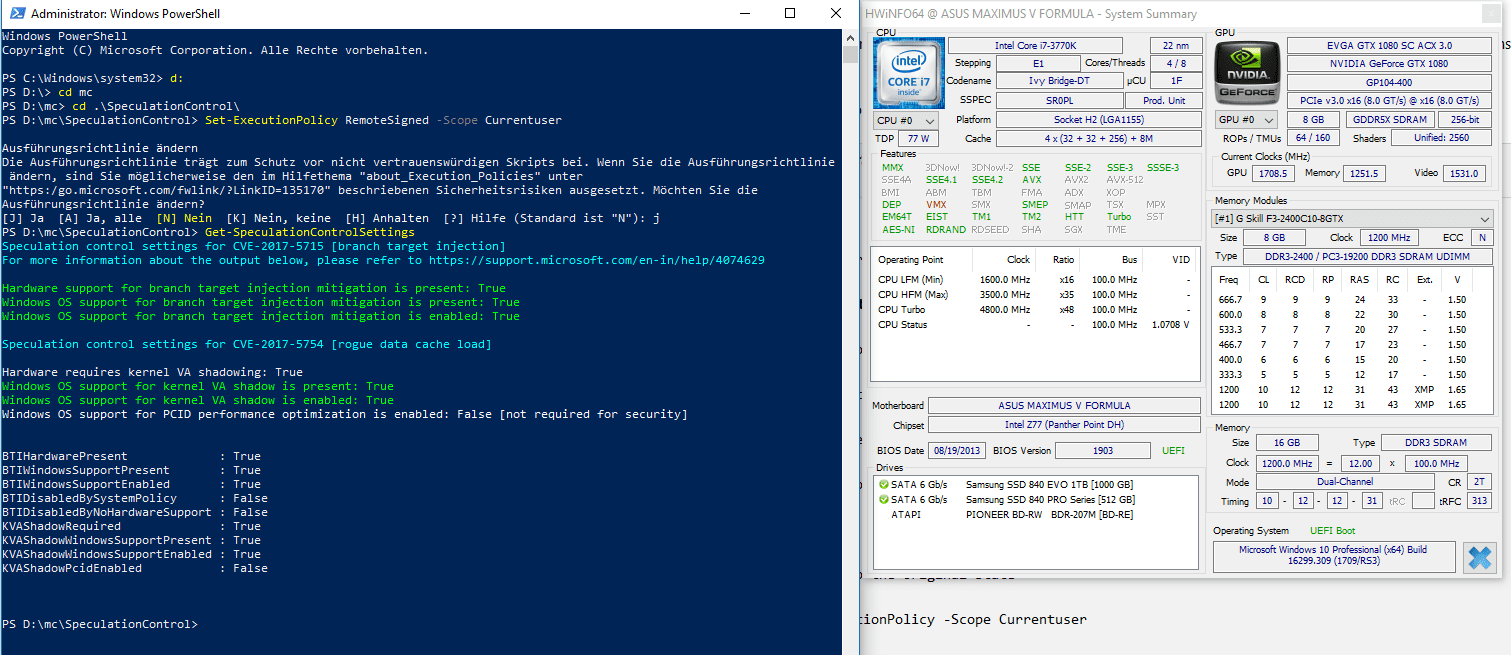This screenshot has height=655, width=1511.
Task: Click the Windows 10 Professional build box
Action: (1333, 557)
